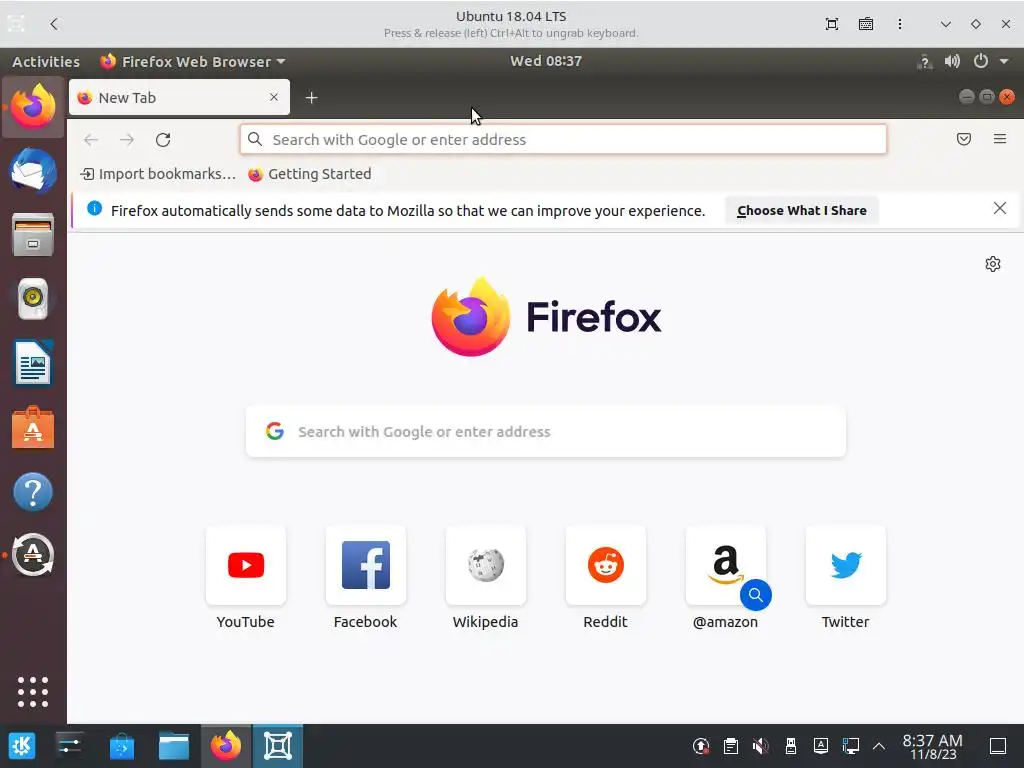Screen dimensions: 1024x768
Task: Open removable devices tray icon
Action: [790, 746]
